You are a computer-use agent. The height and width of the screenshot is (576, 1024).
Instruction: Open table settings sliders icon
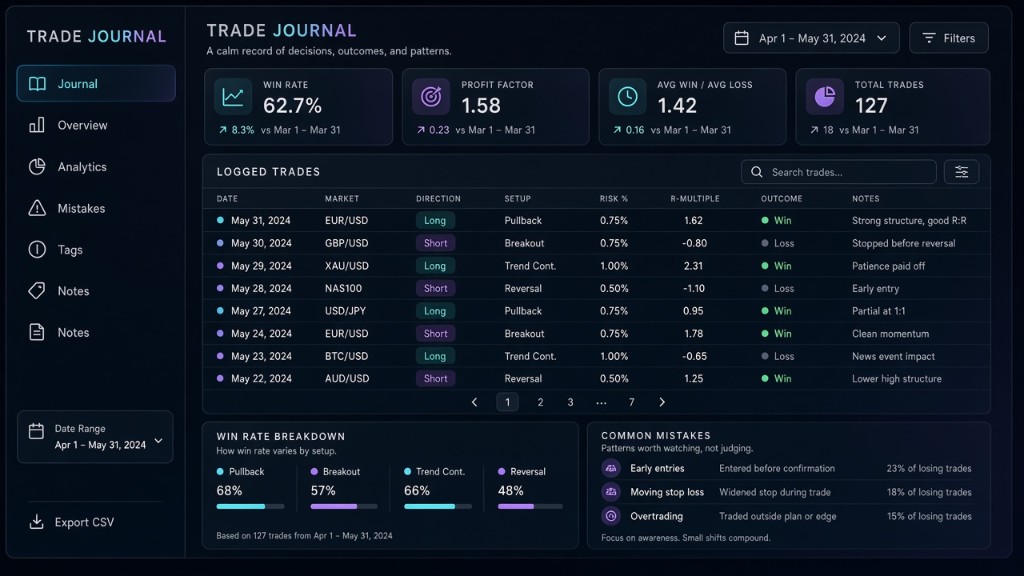click(961, 172)
